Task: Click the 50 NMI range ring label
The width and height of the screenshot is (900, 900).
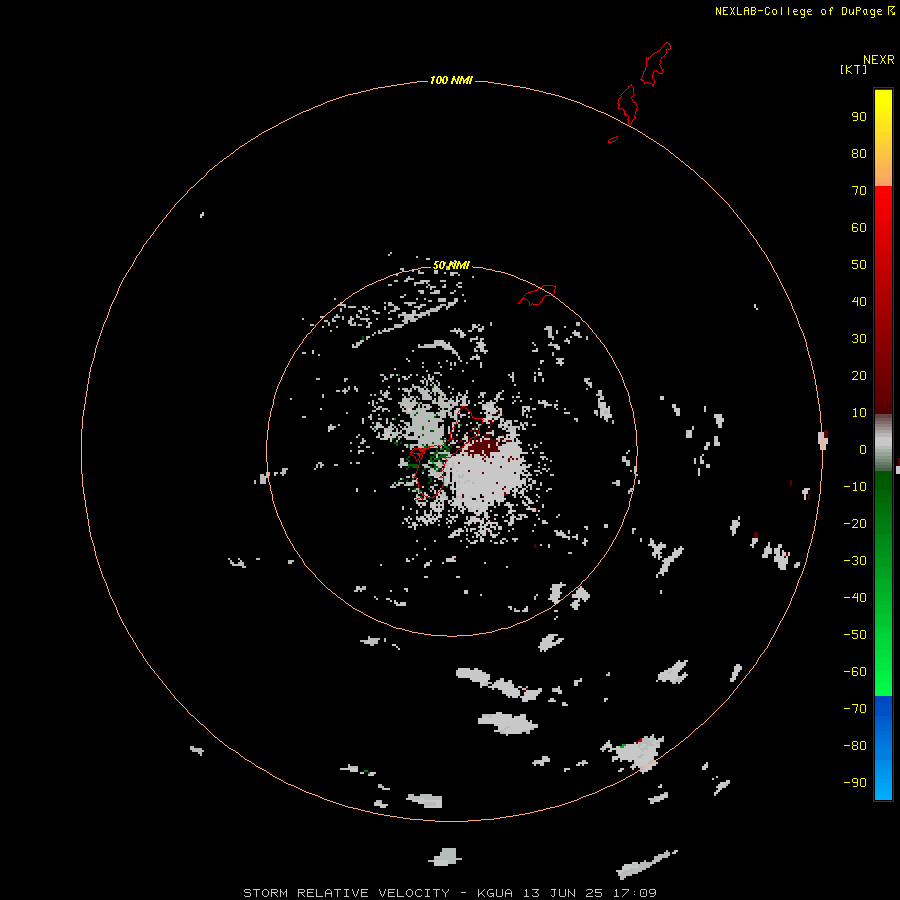Action: [451, 265]
